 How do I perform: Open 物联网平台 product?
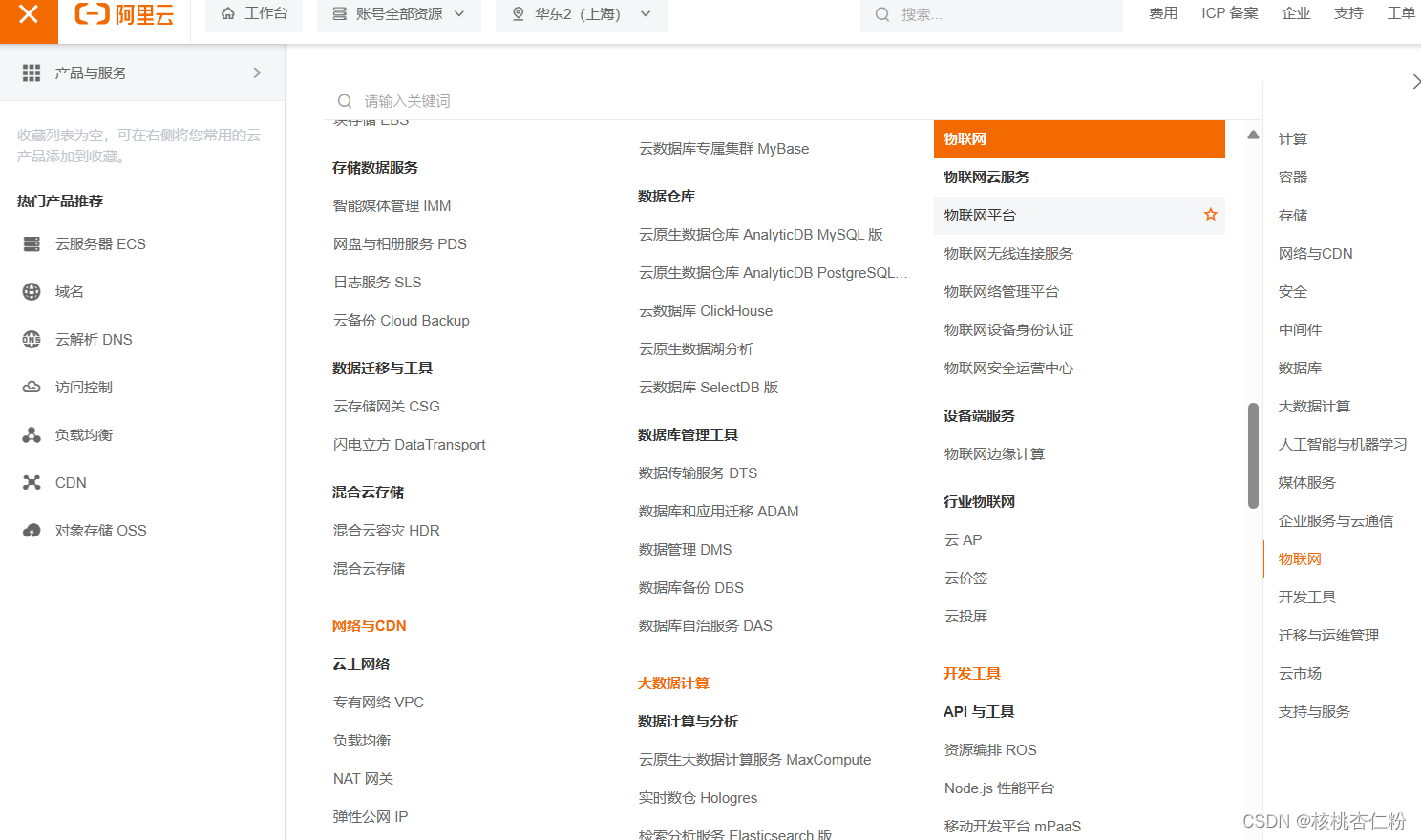981,216
